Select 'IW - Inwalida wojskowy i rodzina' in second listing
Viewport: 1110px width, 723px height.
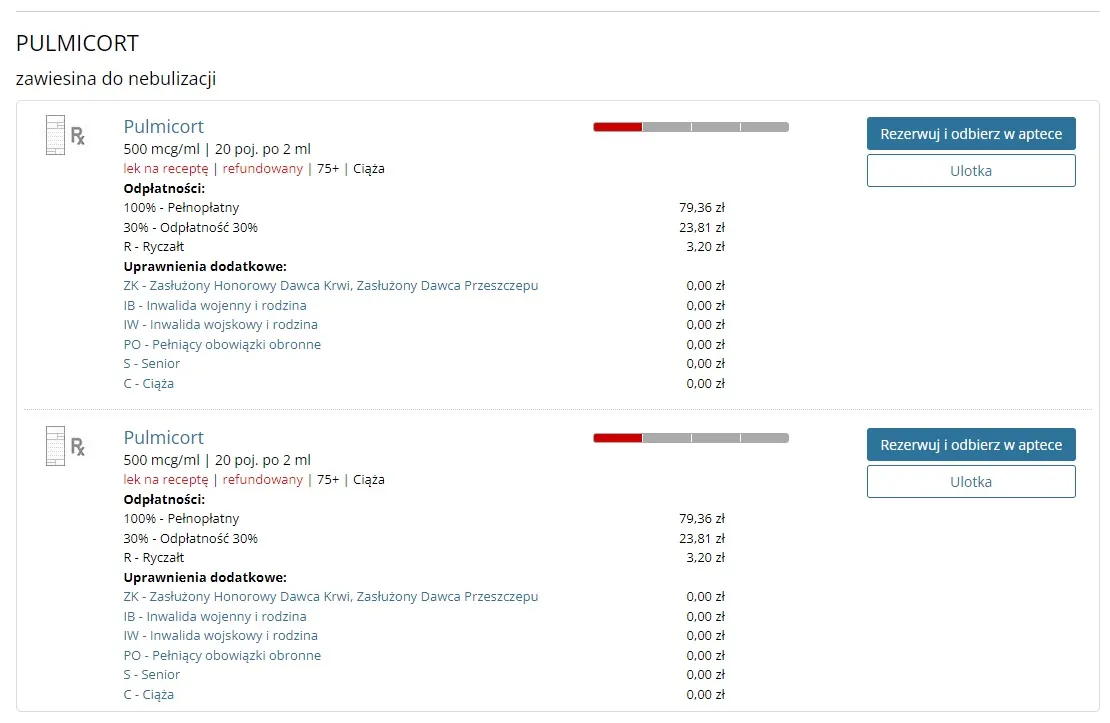220,636
